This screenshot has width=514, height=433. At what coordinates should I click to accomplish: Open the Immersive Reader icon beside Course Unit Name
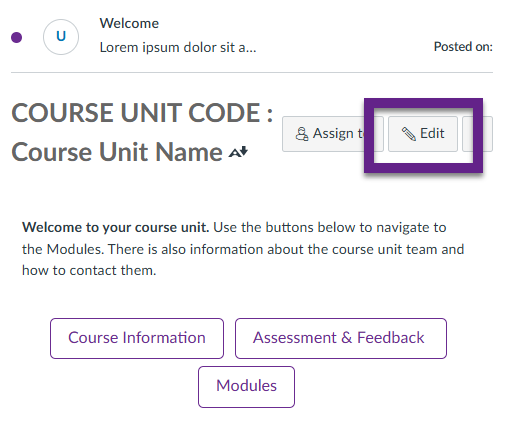pos(238,152)
